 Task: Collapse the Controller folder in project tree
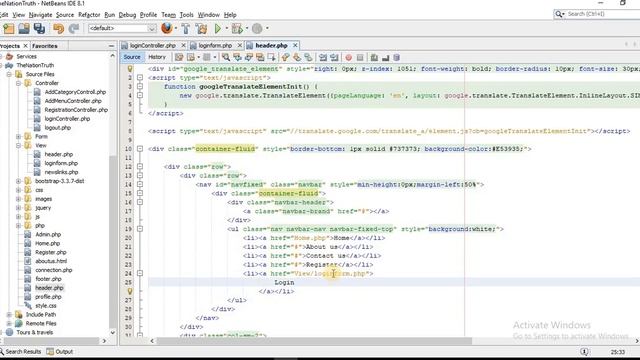(x=18, y=83)
